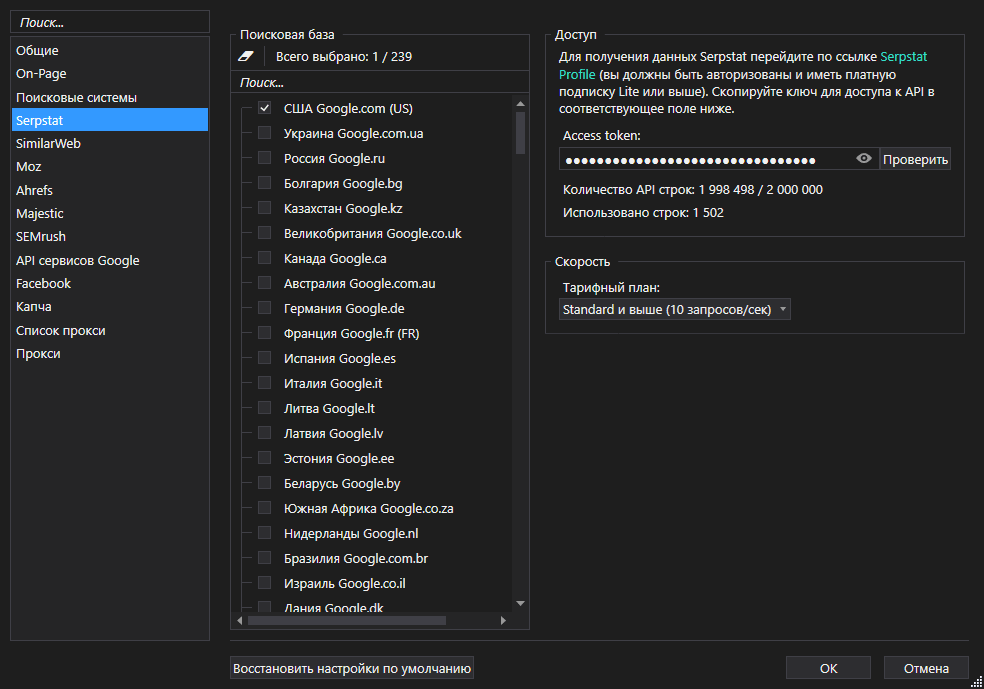Screen dimensions: 984x689
Task: Focus the sidebar Поиск search field
Action: click(110, 22)
